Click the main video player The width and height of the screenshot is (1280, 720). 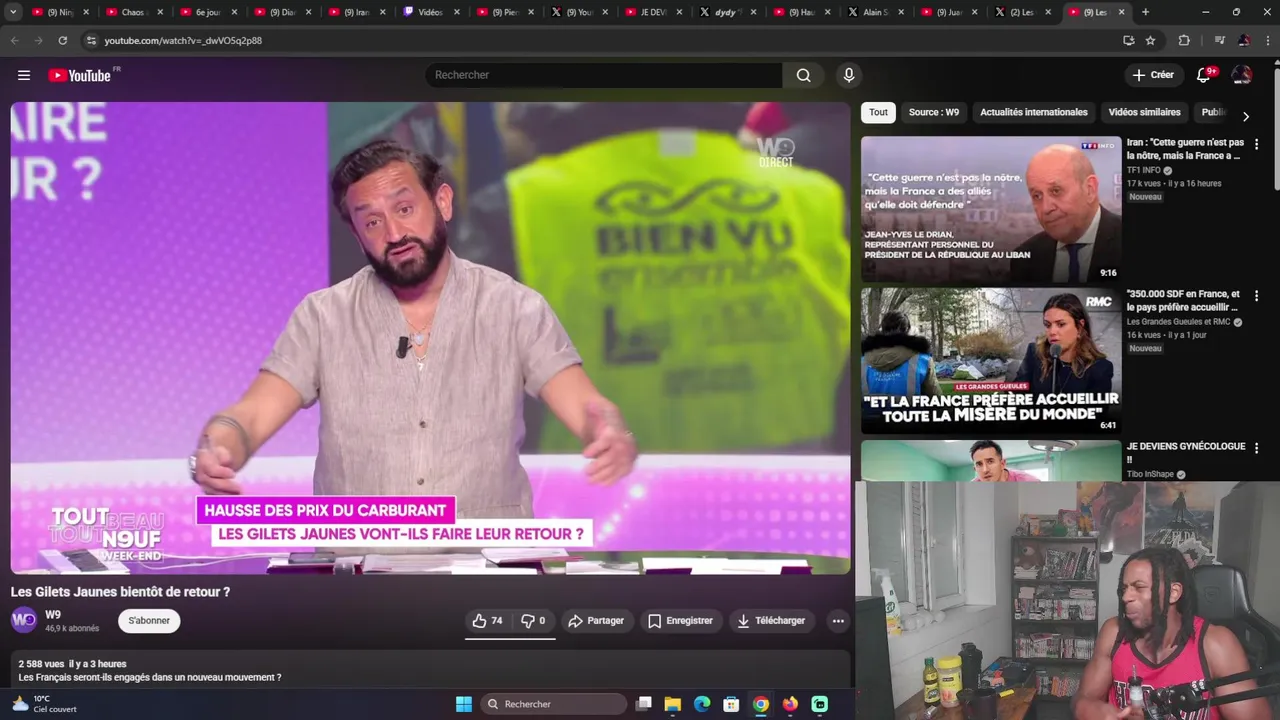click(430, 338)
